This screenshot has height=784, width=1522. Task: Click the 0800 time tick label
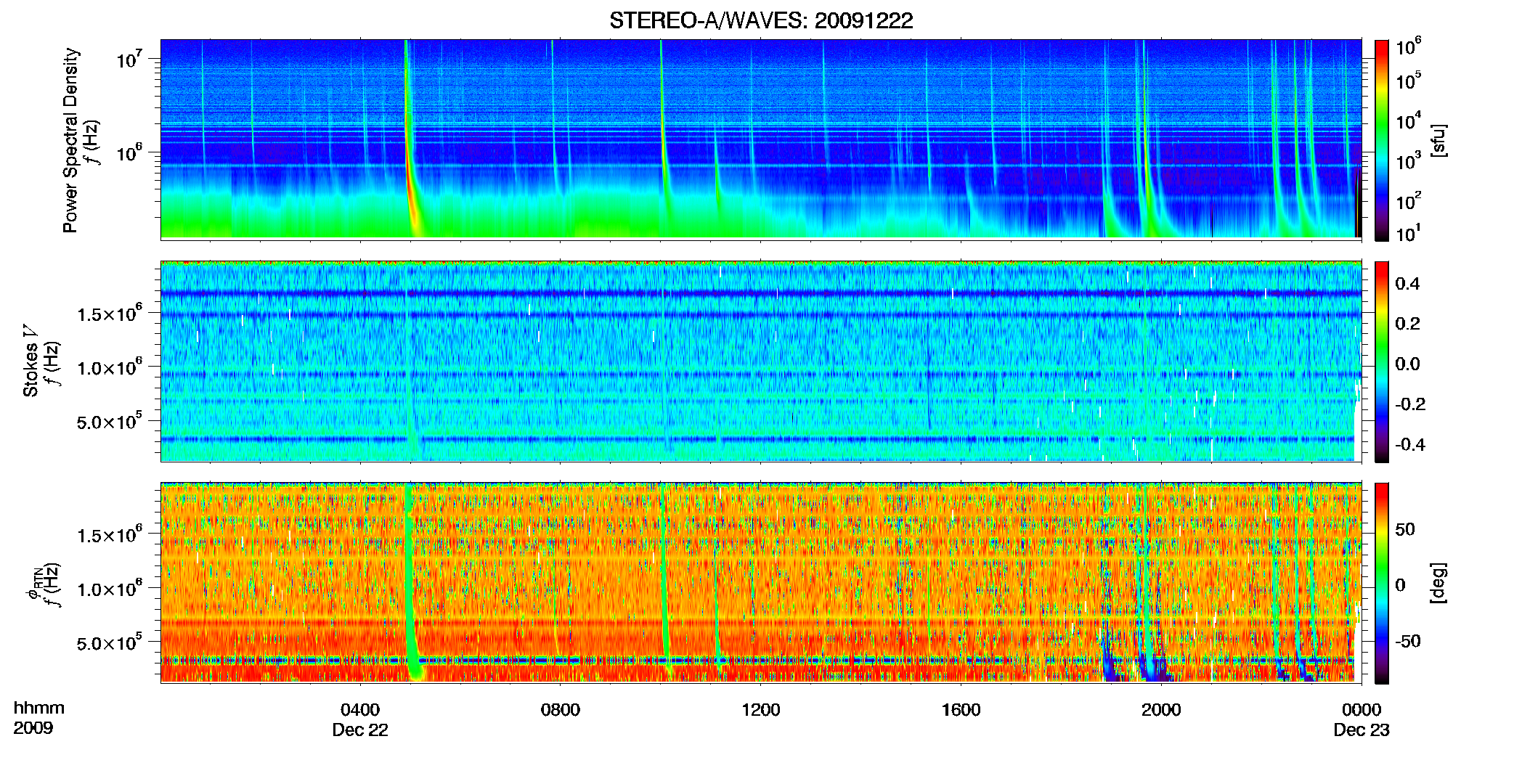click(x=561, y=710)
